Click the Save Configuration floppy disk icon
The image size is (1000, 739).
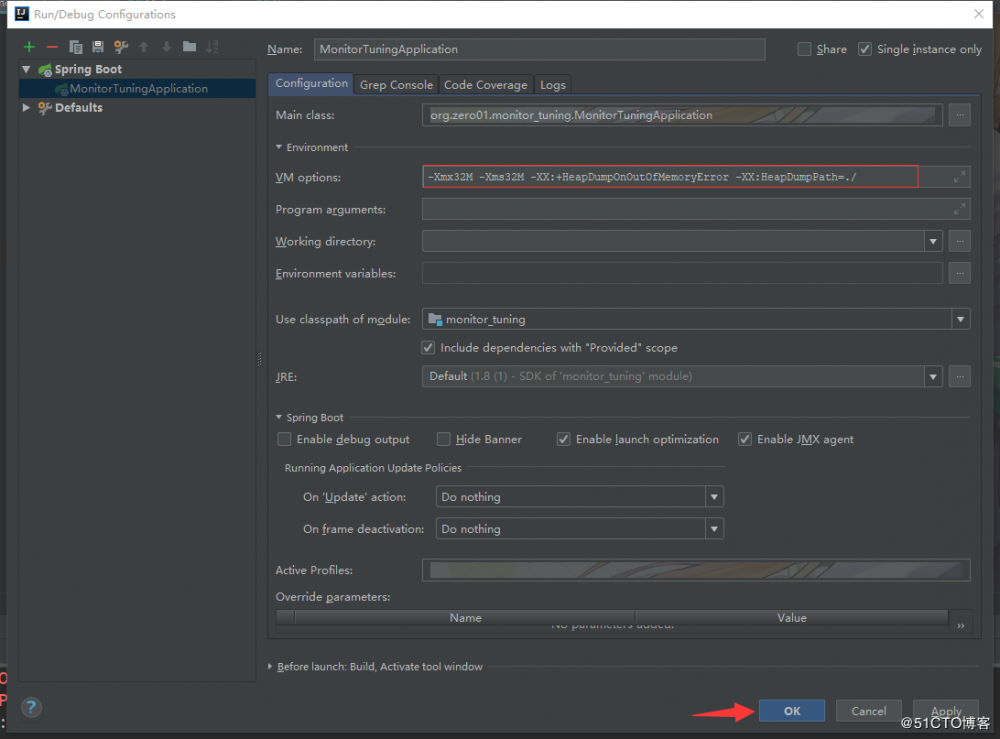coord(98,47)
